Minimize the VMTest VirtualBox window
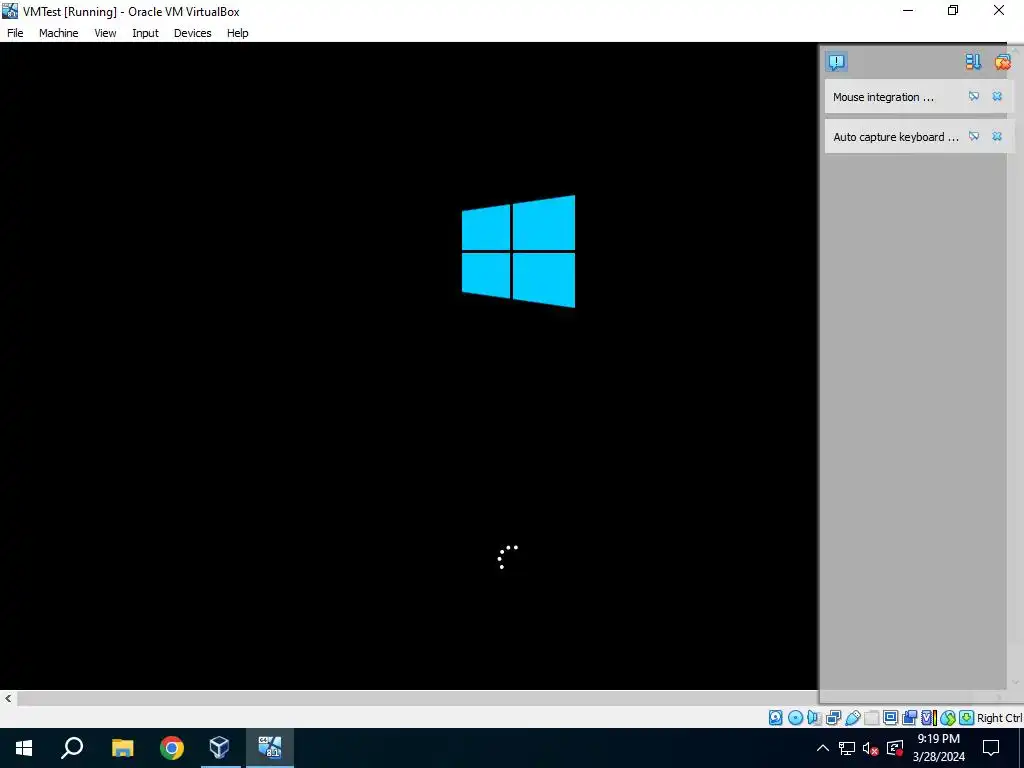 908,11
